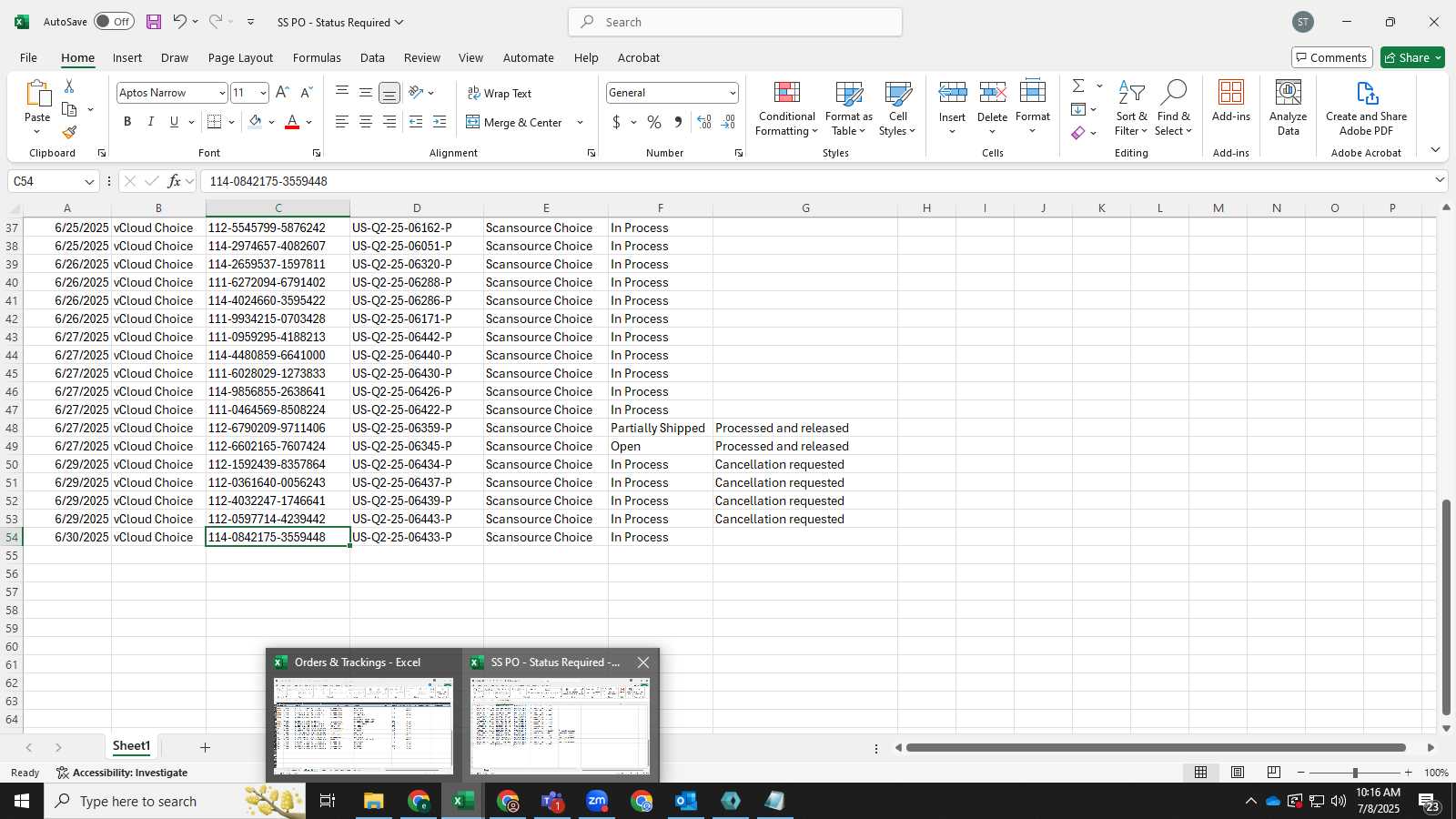Click the Paste clipboard icon

click(37, 93)
